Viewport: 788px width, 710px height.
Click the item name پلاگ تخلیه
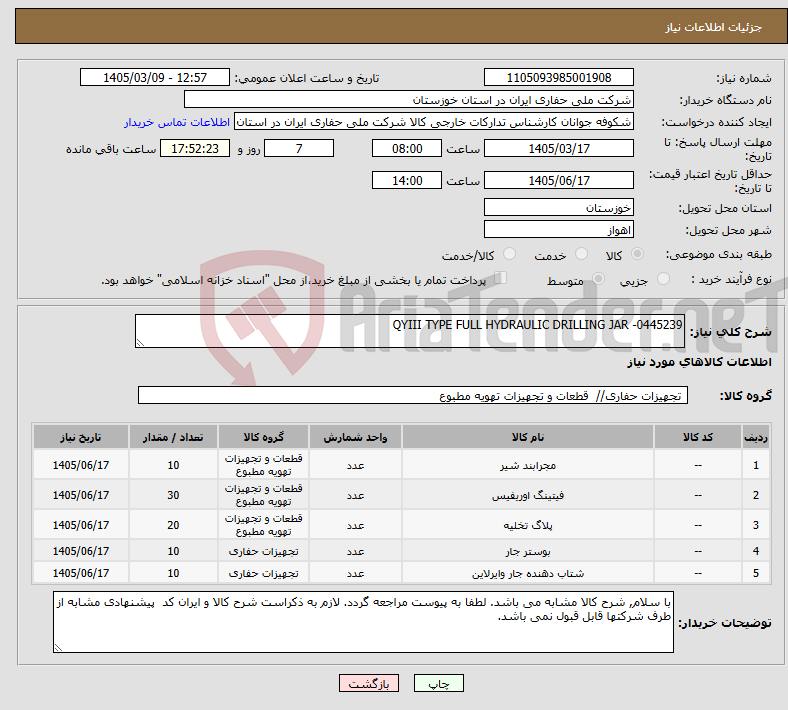pos(528,525)
